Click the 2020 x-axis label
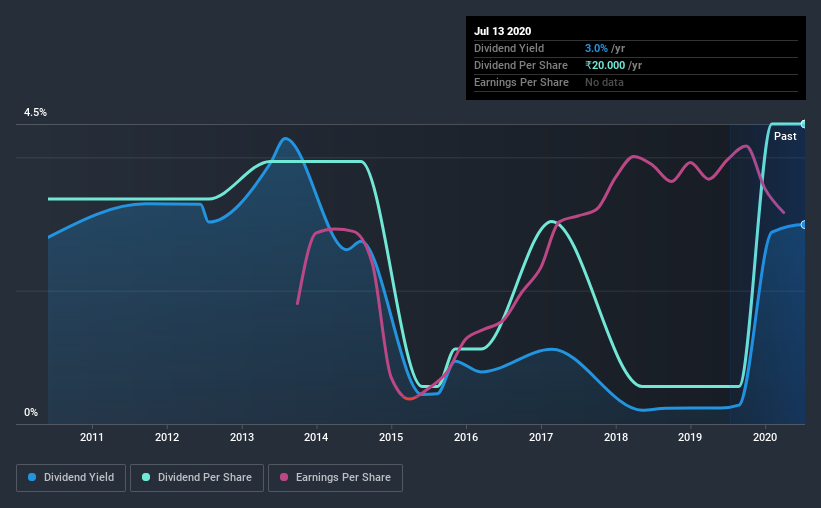This screenshot has height=508, width=821. [x=765, y=437]
